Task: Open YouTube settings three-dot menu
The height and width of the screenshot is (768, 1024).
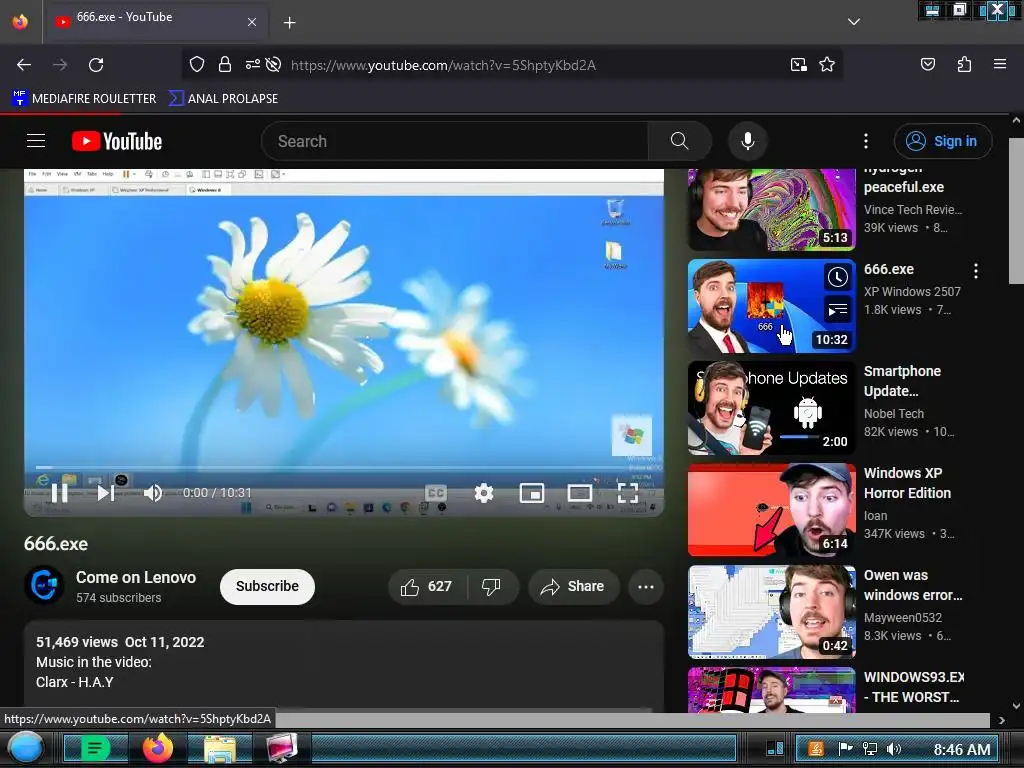Action: coord(866,141)
